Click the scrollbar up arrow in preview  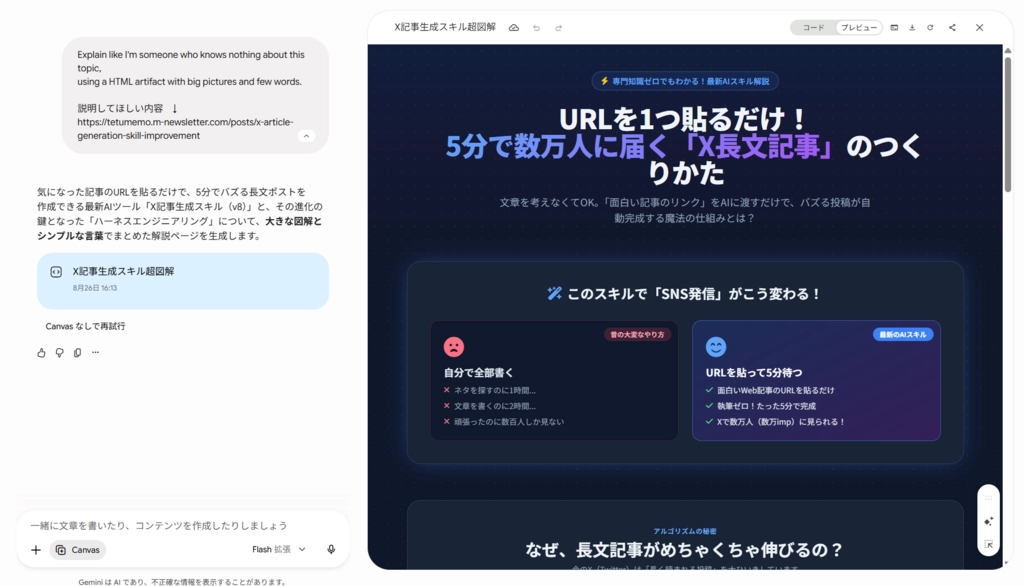(x=1008, y=50)
